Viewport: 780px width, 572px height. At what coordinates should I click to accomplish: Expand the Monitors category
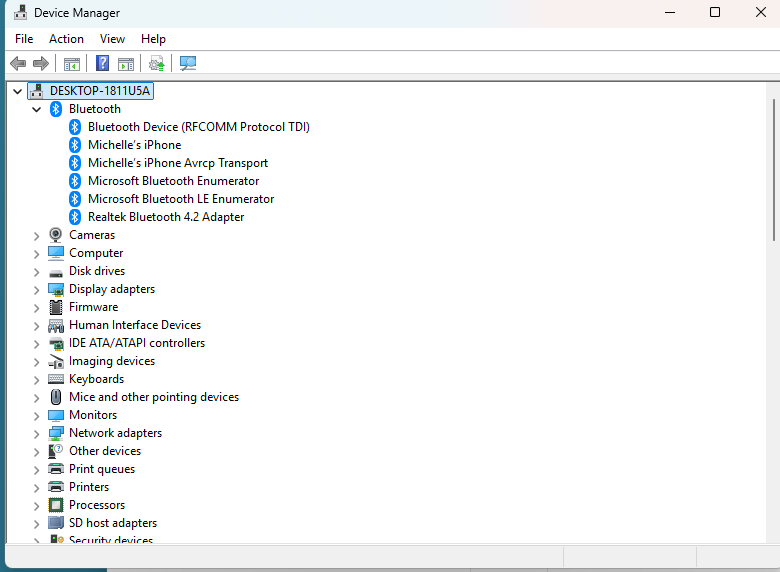(x=36, y=416)
